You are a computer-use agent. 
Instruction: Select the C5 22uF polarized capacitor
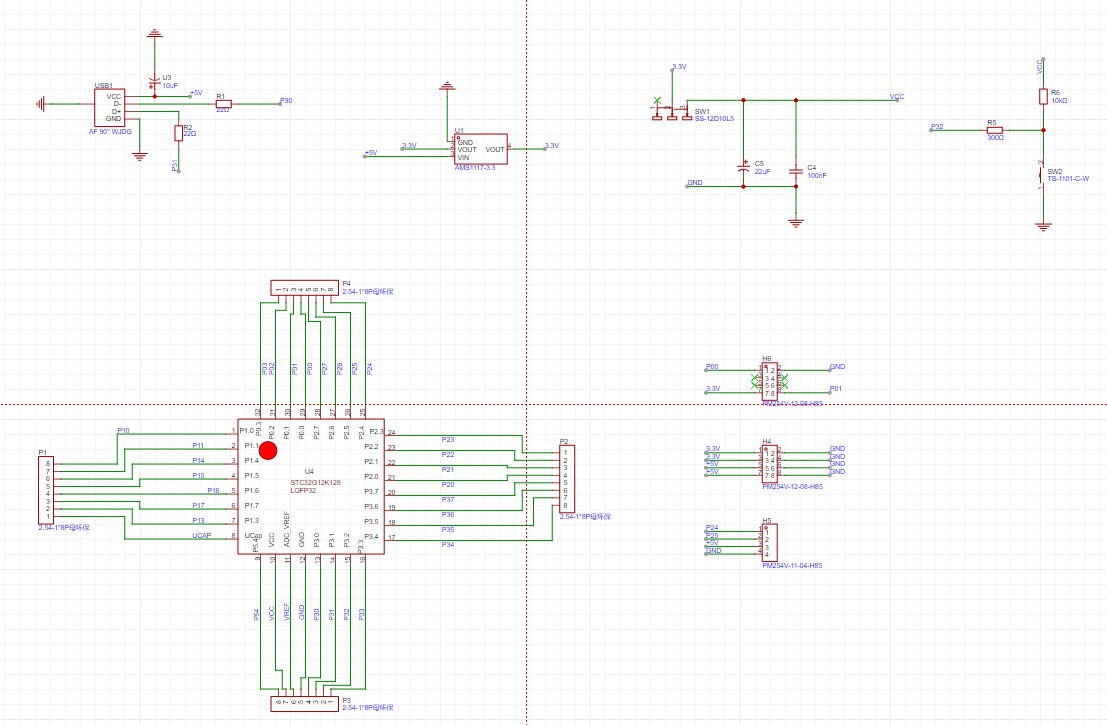743,167
